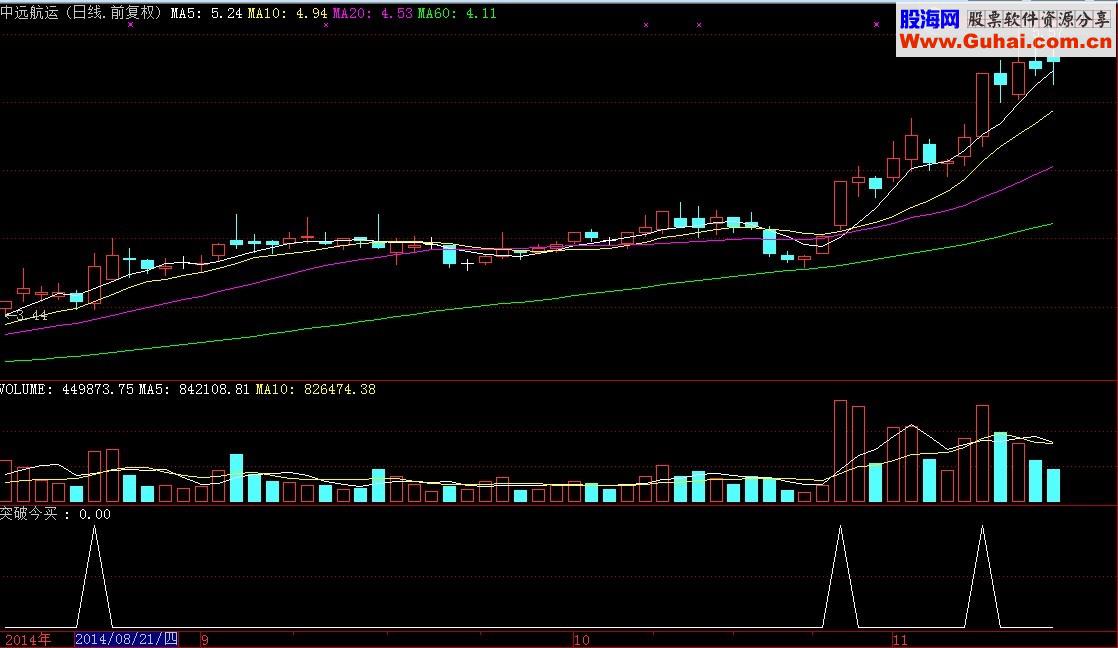1118x648 pixels.
Task: Select the purple MA20: 4.53 label
Action: 373,14
